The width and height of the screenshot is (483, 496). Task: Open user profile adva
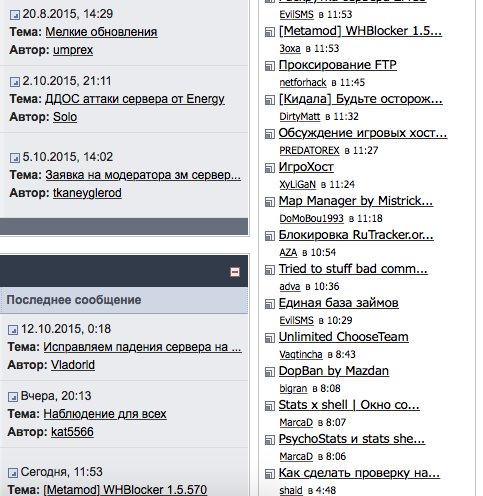[x=290, y=287]
